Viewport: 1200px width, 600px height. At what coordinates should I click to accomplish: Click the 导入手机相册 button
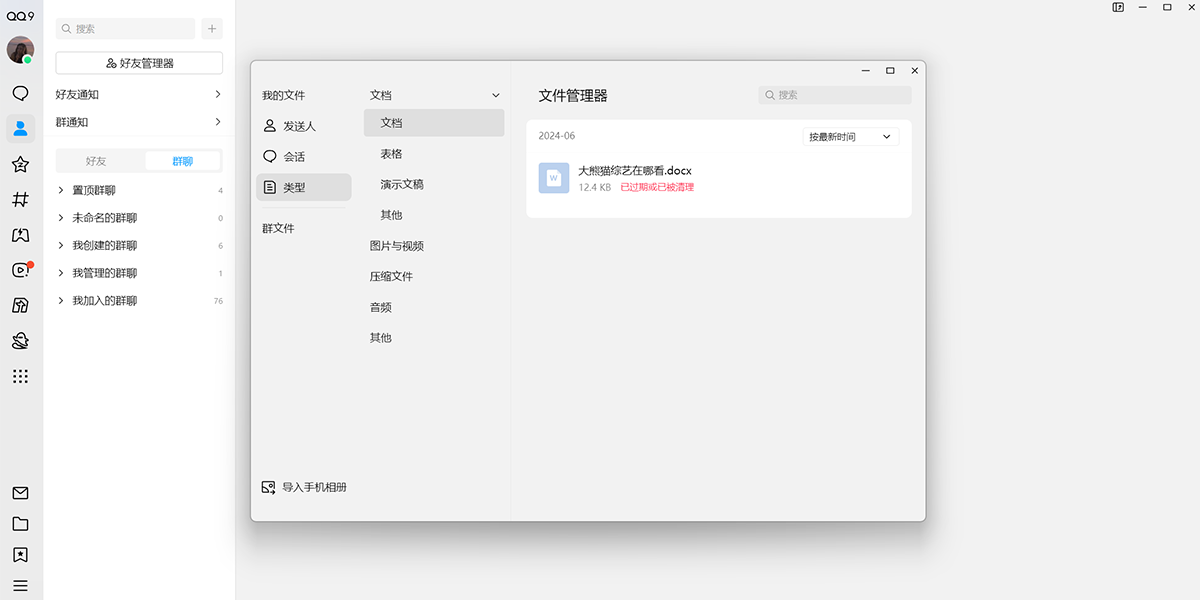(304, 487)
